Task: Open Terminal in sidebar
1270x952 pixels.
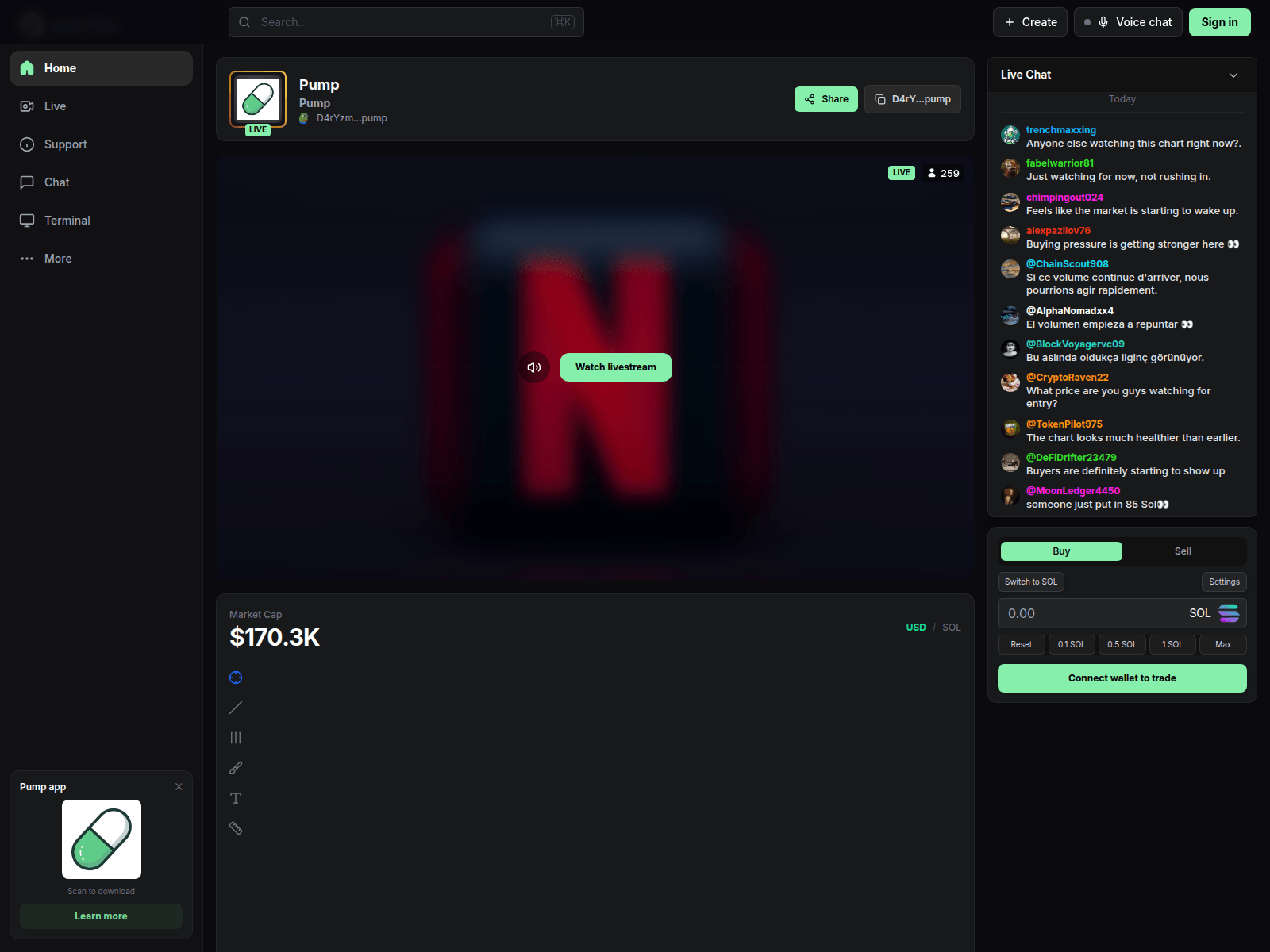Action: pos(101,221)
